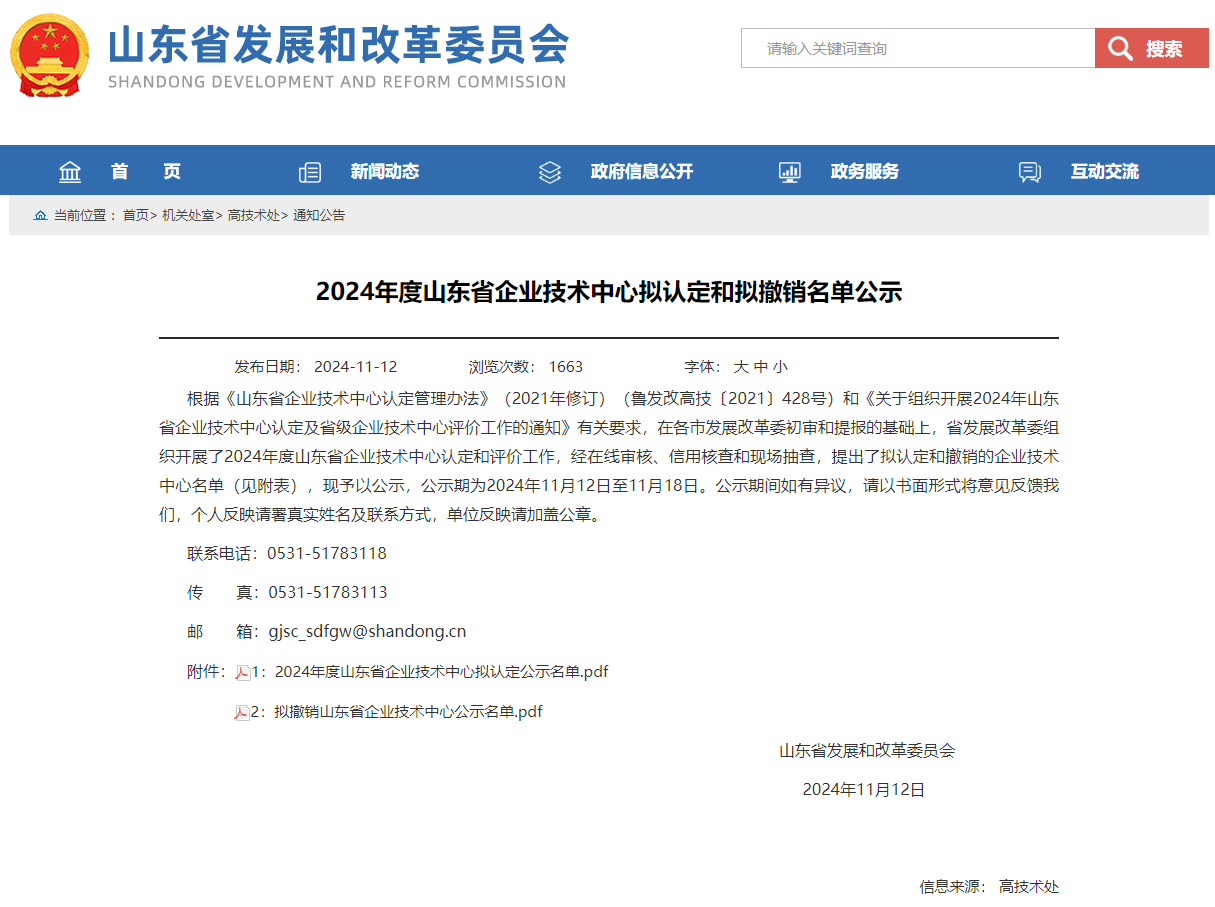
Task: Click the PDF icon for attachment 1
Action: pos(242,673)
